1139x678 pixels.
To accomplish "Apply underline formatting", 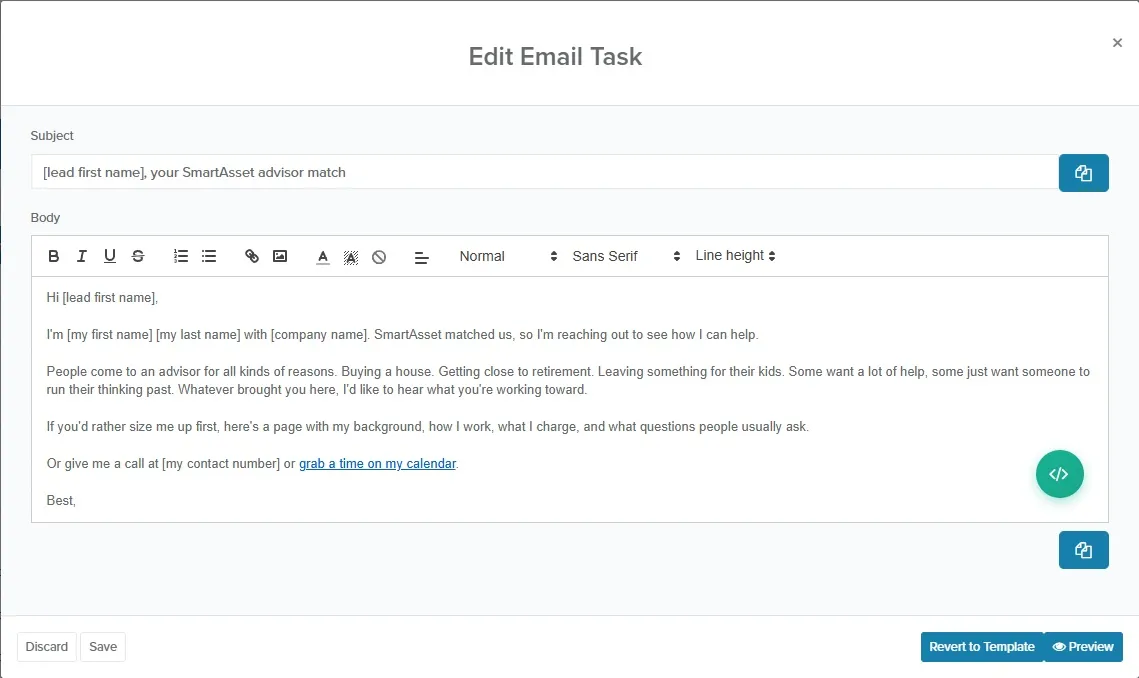I will point(110,256).
